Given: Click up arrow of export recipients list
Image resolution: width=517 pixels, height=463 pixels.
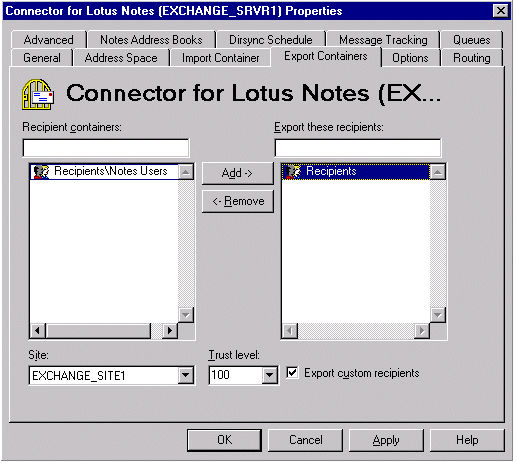Looking at the screenshot, I should point(438,172).
